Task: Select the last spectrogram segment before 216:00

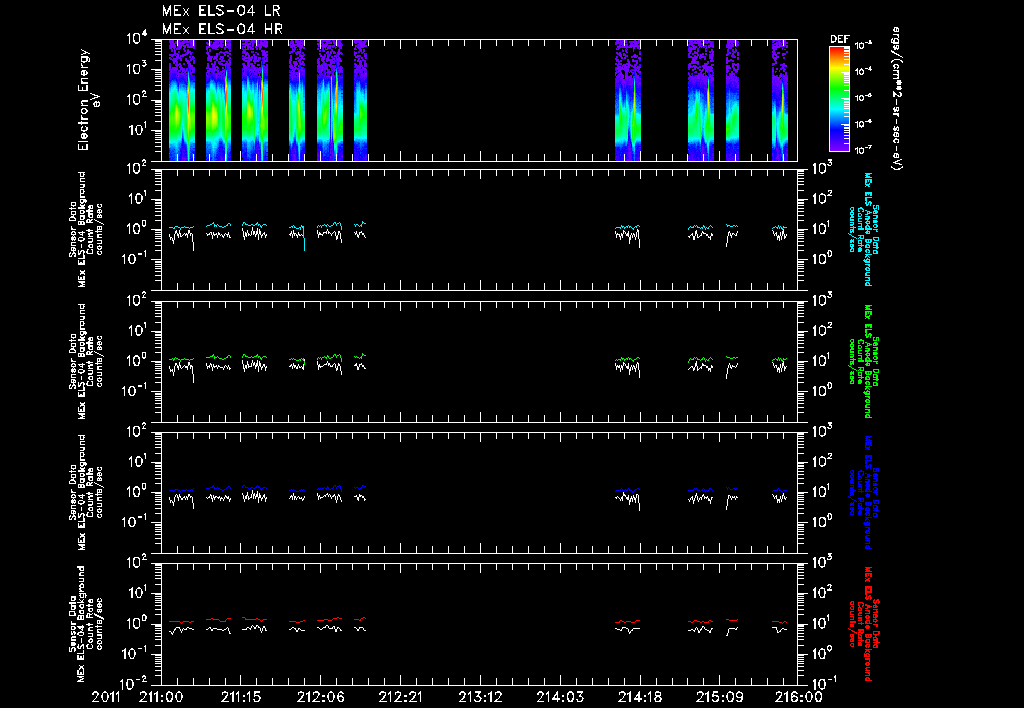Action: [x=780, y=100]
